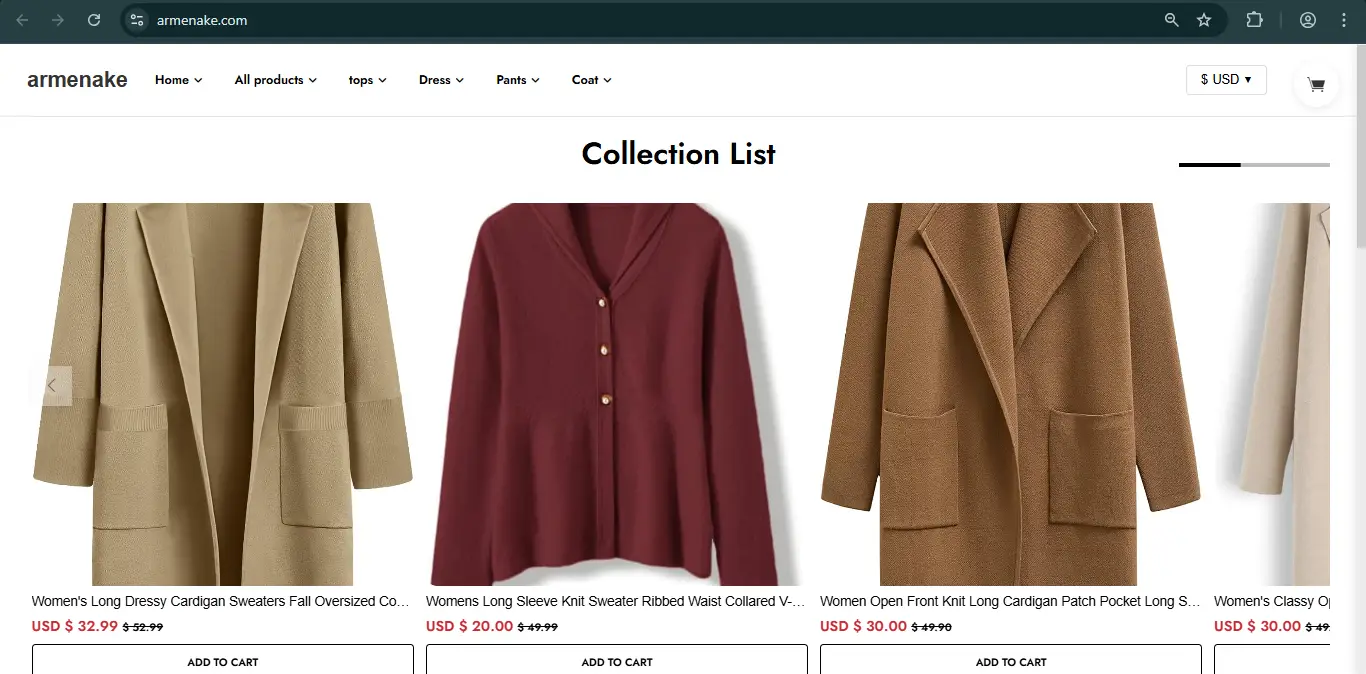The image size is (1366, 674).
Task: Open the Chrome profile avatar icon
Action: 1308,20
